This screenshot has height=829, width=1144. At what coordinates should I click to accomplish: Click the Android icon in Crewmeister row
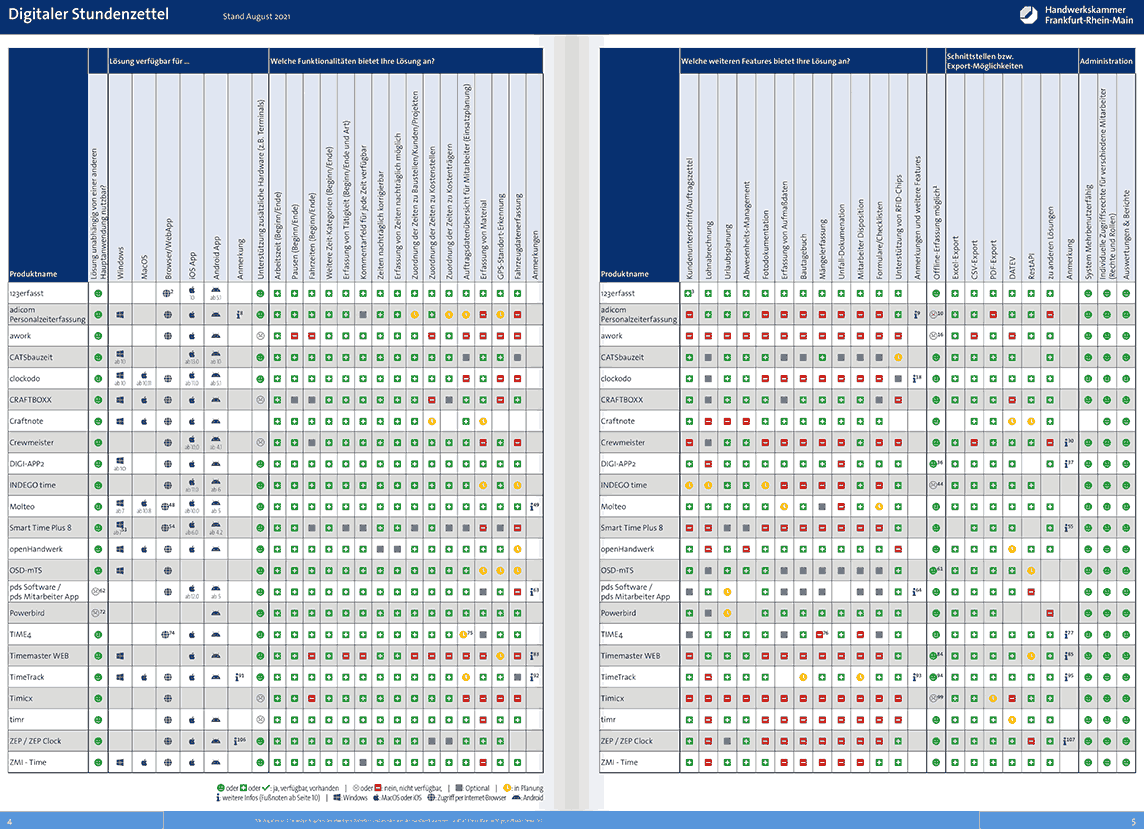(216, 440)
